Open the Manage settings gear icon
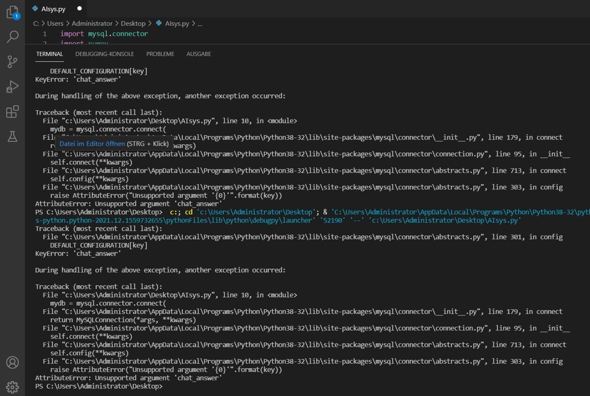 tap(12, 387)
